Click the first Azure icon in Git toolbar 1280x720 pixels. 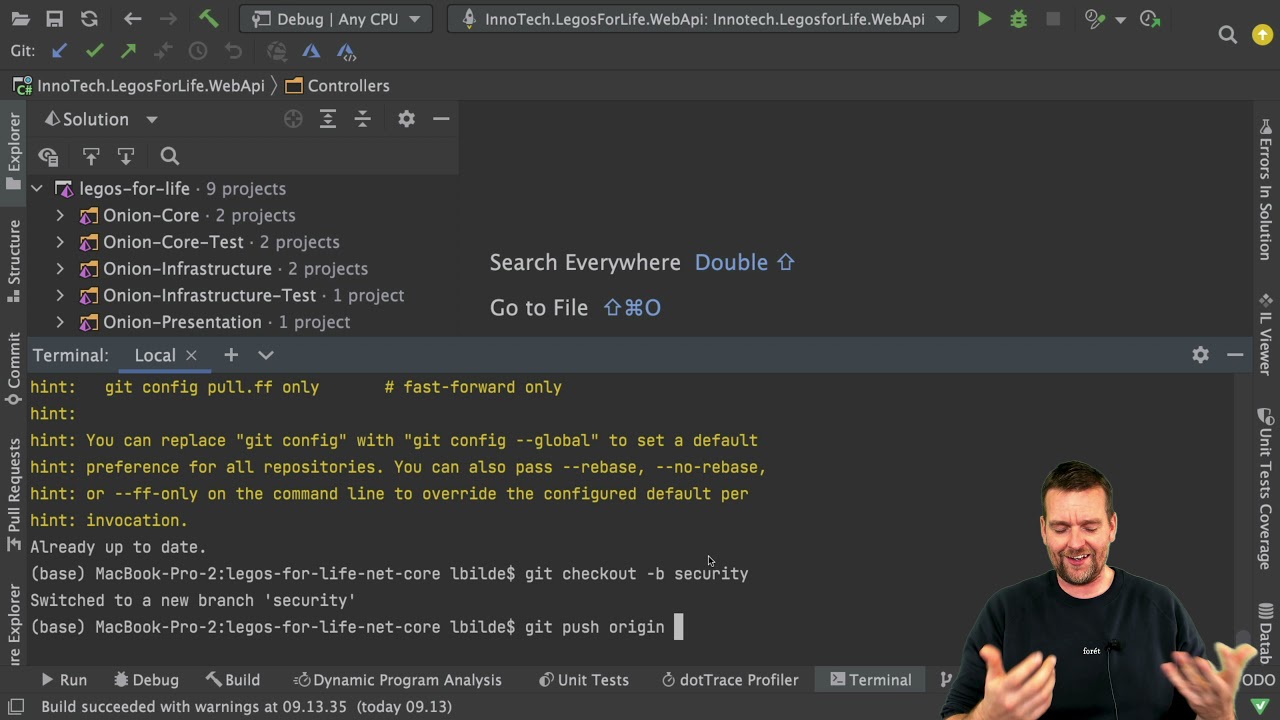tap(311, 51)
